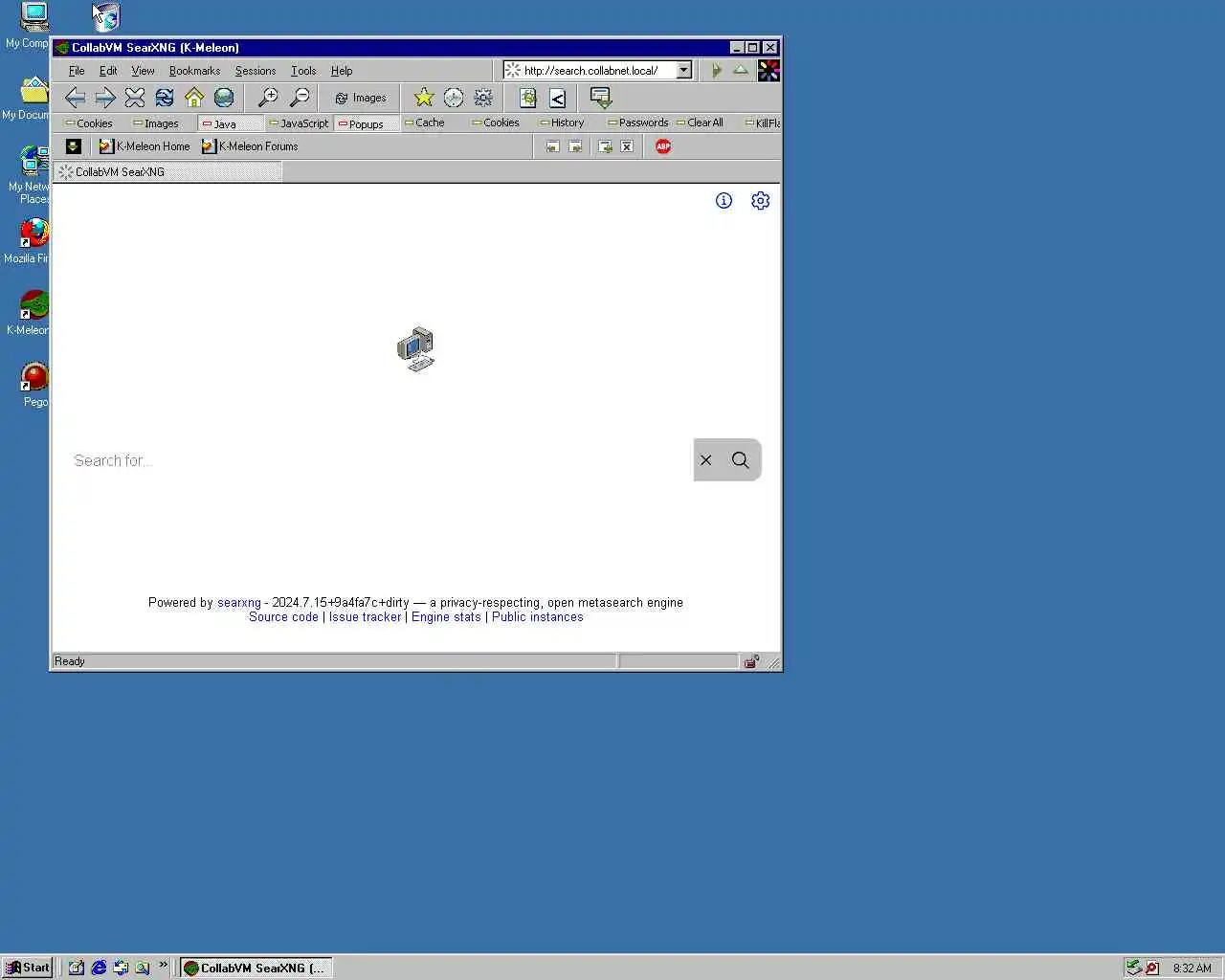Toggle the Images button in the main toolbar
The width and height of the screenshot is (1225, 980).
pyautogui.click(x=360, y=98)
